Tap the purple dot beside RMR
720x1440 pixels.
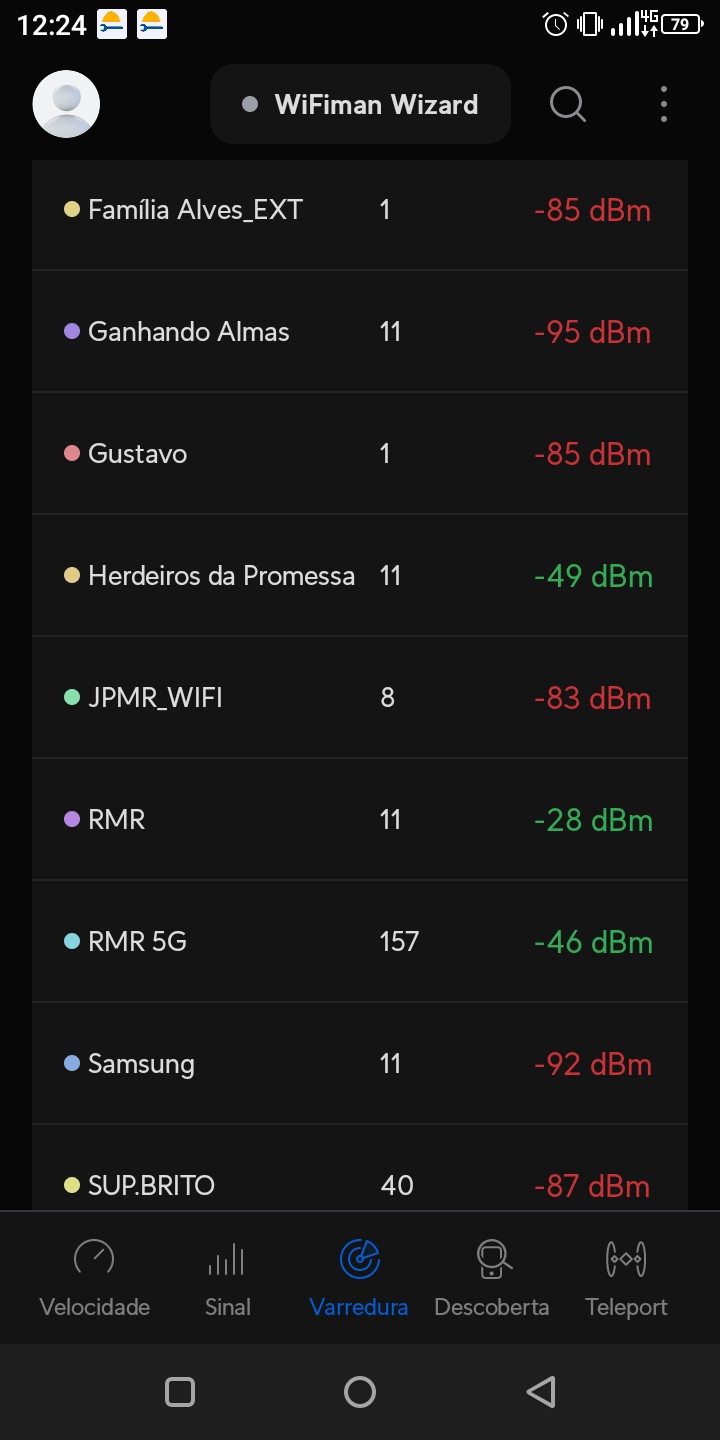72,820
